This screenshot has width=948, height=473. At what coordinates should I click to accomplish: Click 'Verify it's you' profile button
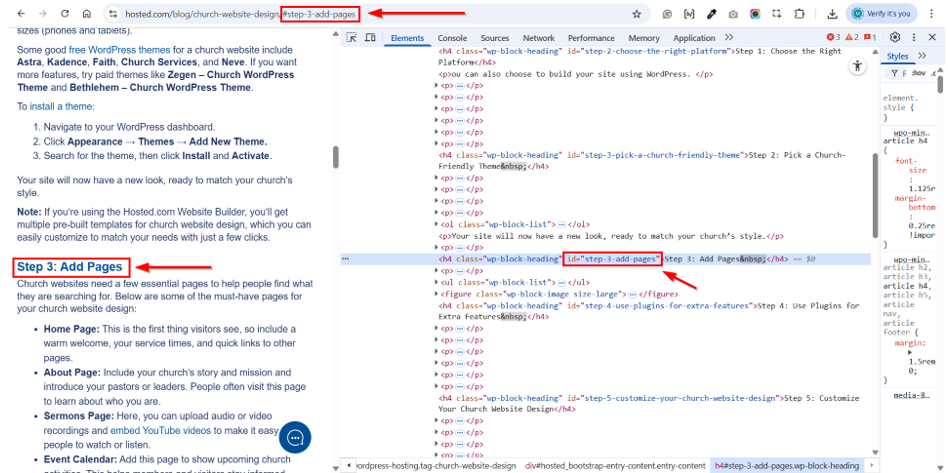coord(881,14)
